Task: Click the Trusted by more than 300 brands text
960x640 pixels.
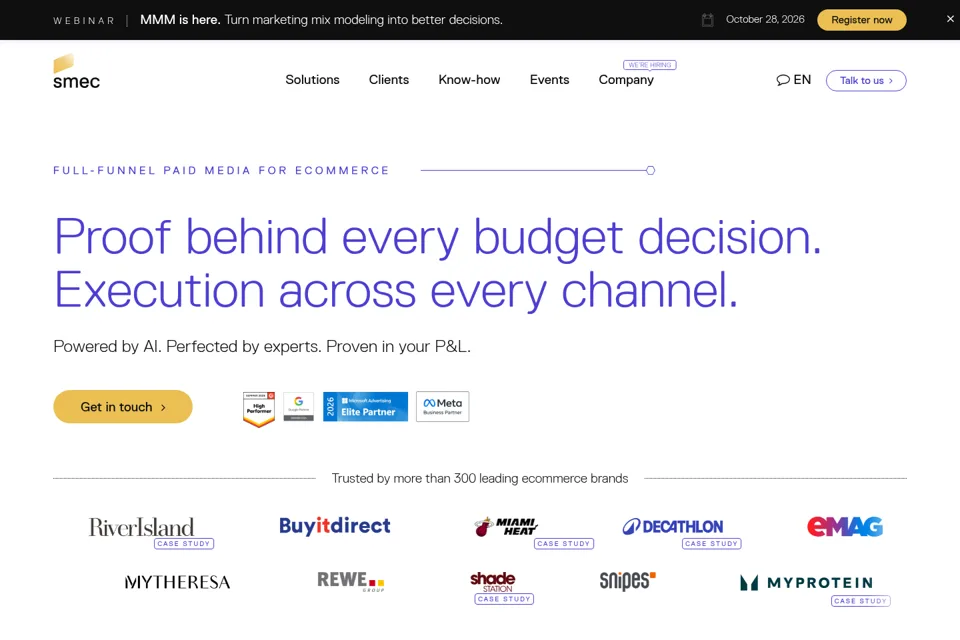Action: (480, 478)
